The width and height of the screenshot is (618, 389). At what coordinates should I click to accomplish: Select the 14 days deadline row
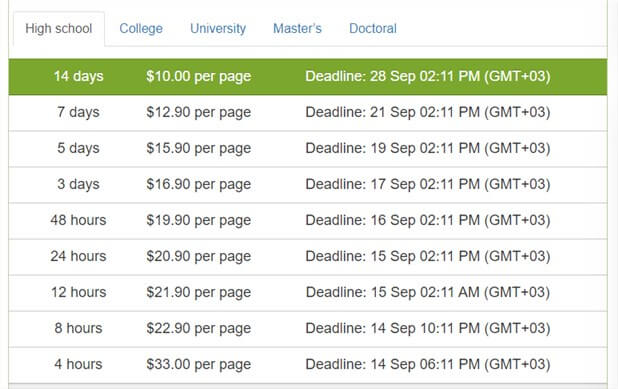308,77
